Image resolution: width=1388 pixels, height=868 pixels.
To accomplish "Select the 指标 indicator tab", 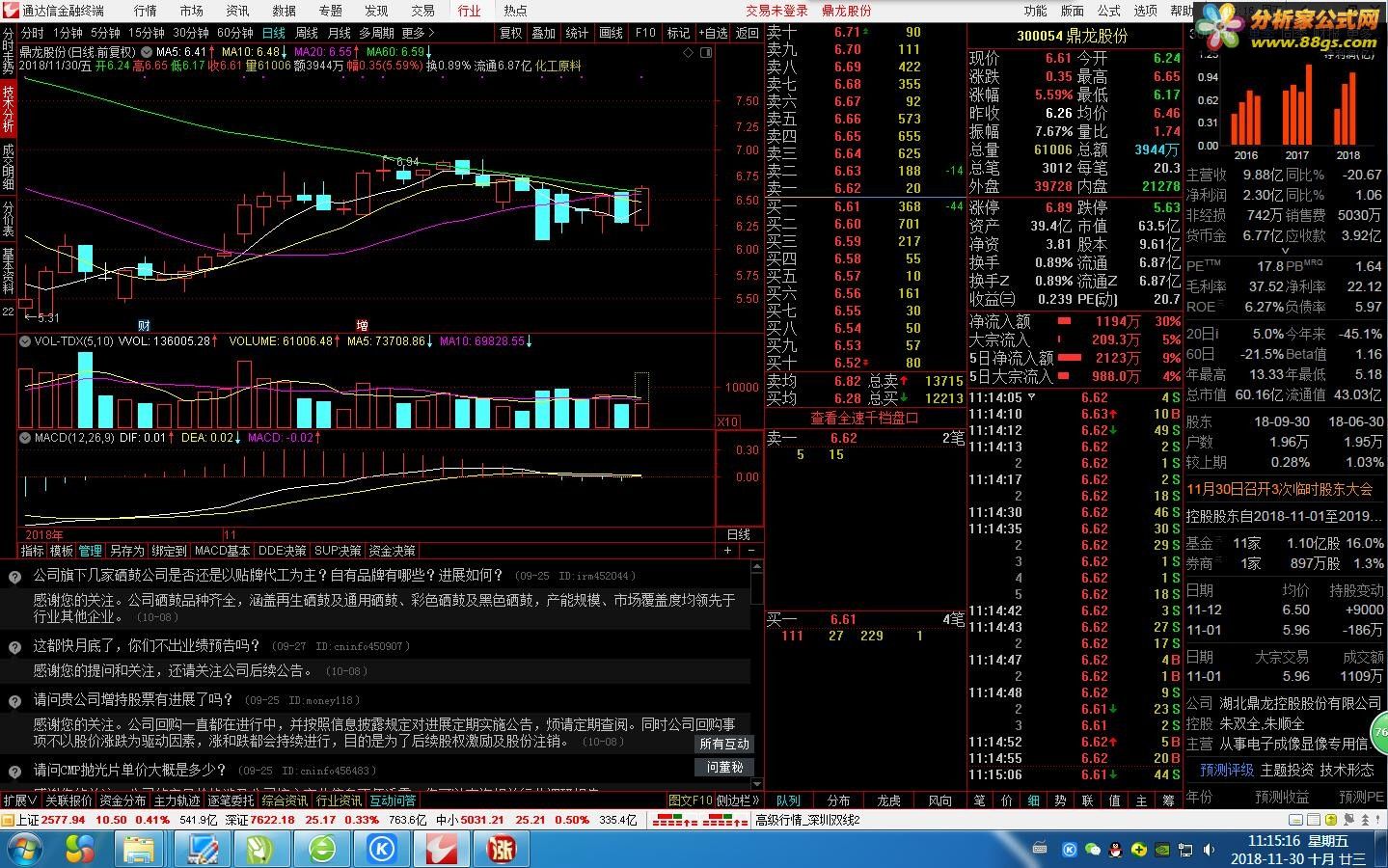I will coord(32,551).
